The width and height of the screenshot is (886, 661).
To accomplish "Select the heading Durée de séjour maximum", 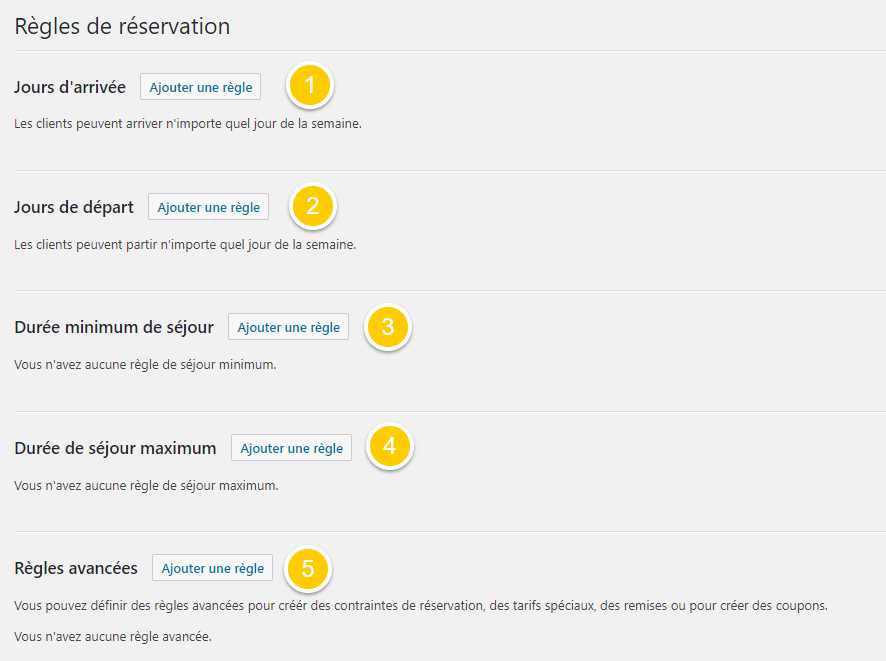I will point(115,448).
